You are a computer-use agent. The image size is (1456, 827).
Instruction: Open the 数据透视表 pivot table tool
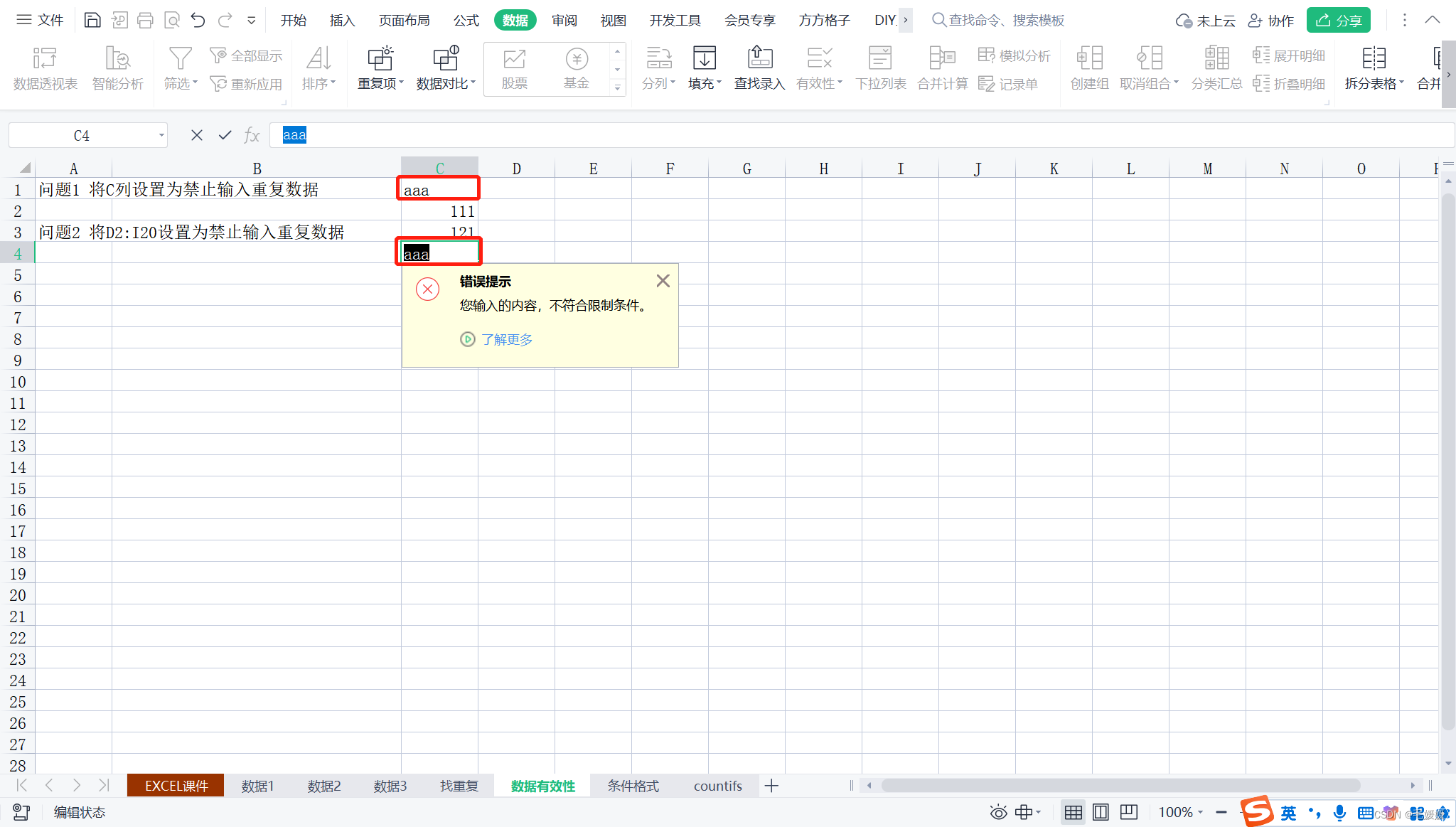click(x=45, y=68)
